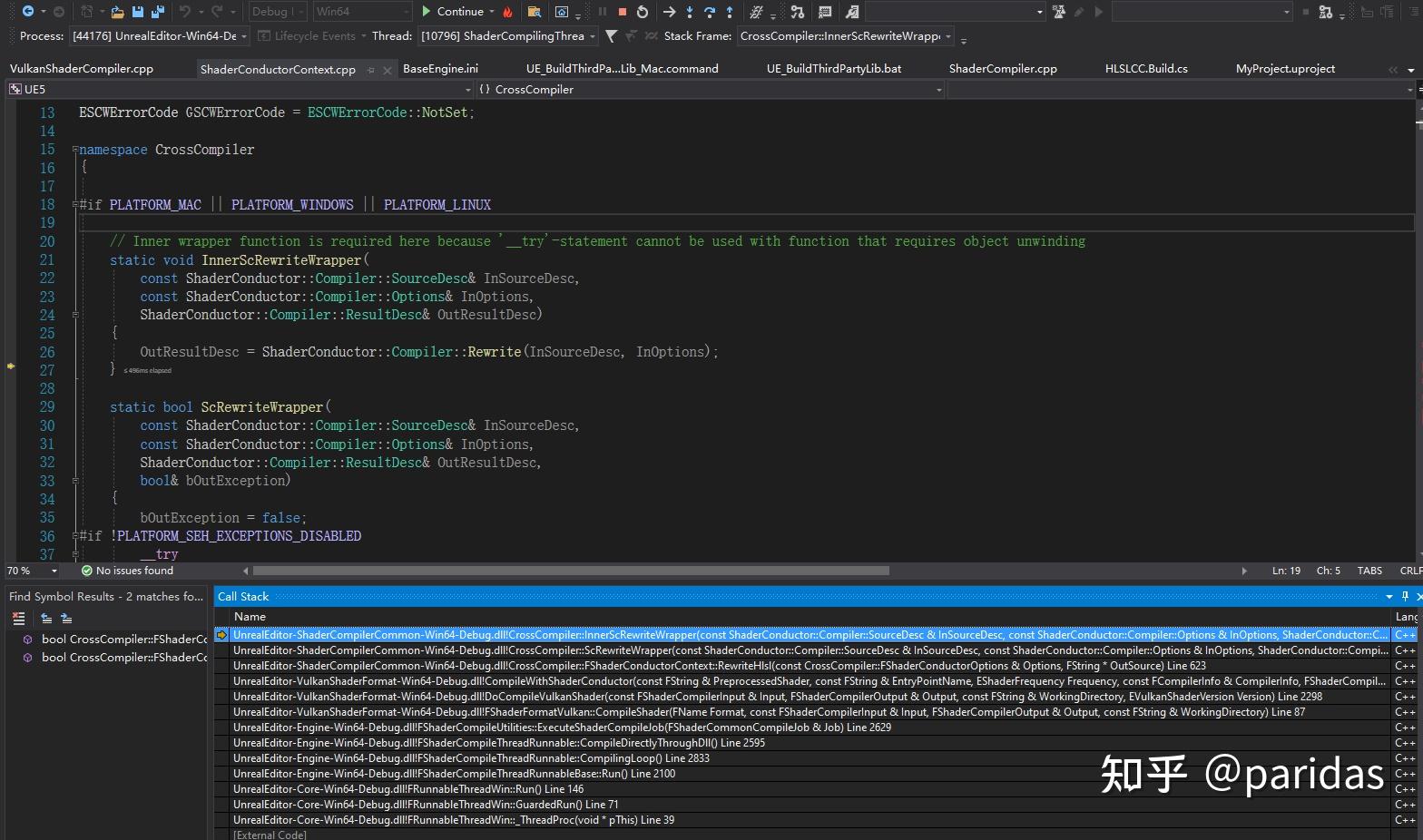Click the Open File folder icon
1423x840 pixels.
(118, 12)
